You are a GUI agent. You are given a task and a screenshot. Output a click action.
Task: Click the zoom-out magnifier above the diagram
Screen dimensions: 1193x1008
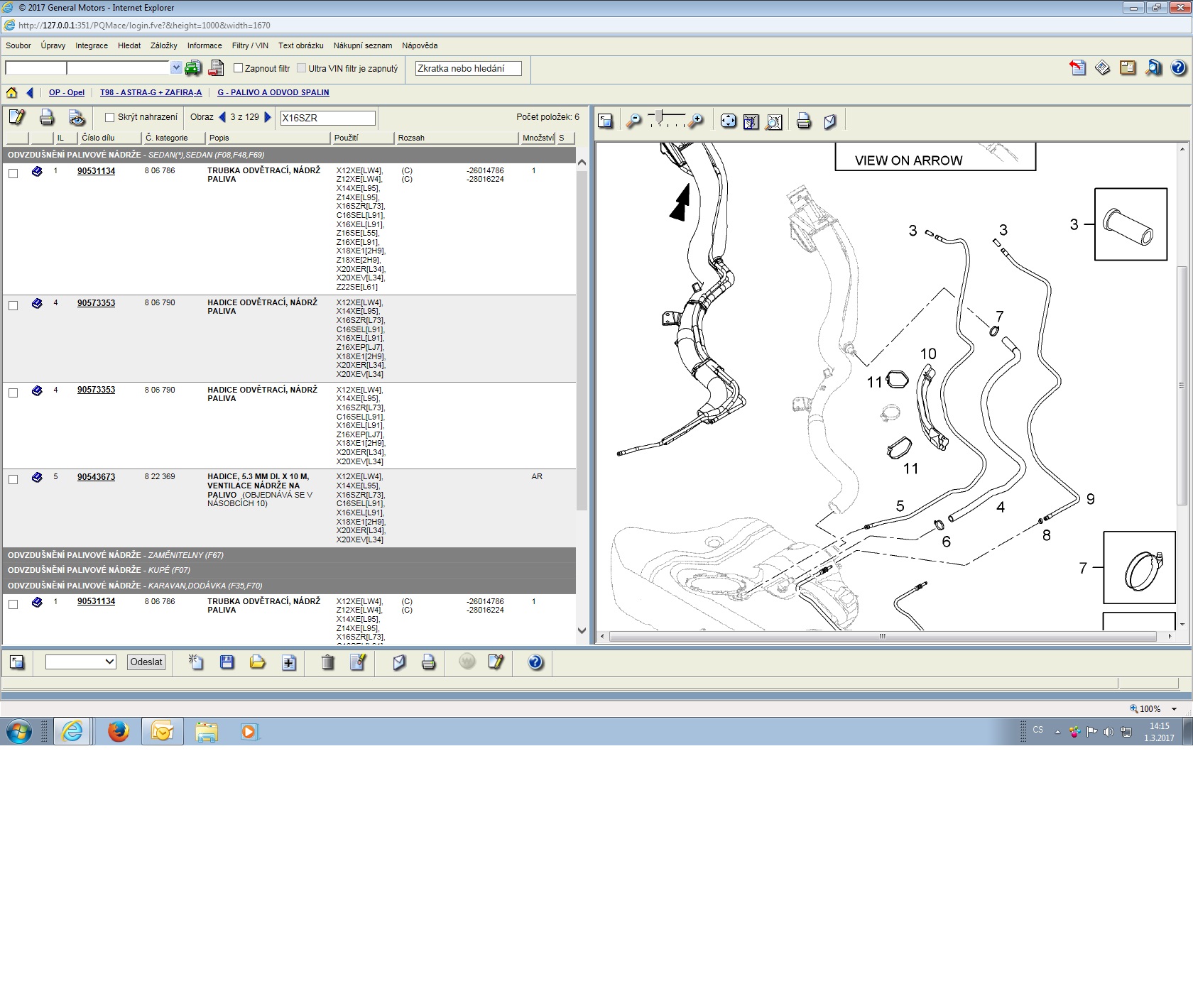pyautogui.click(x=633, y=121)
